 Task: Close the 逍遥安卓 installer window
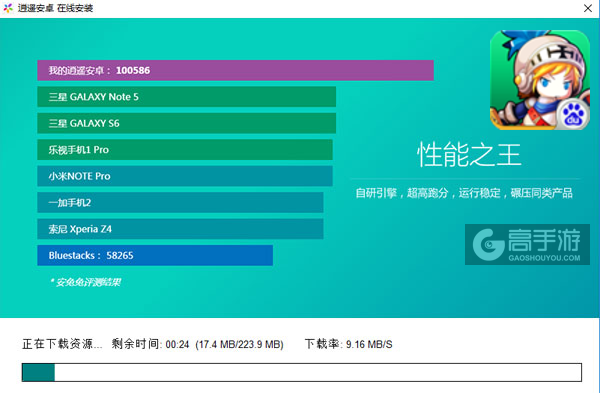[x=588, y=8]
